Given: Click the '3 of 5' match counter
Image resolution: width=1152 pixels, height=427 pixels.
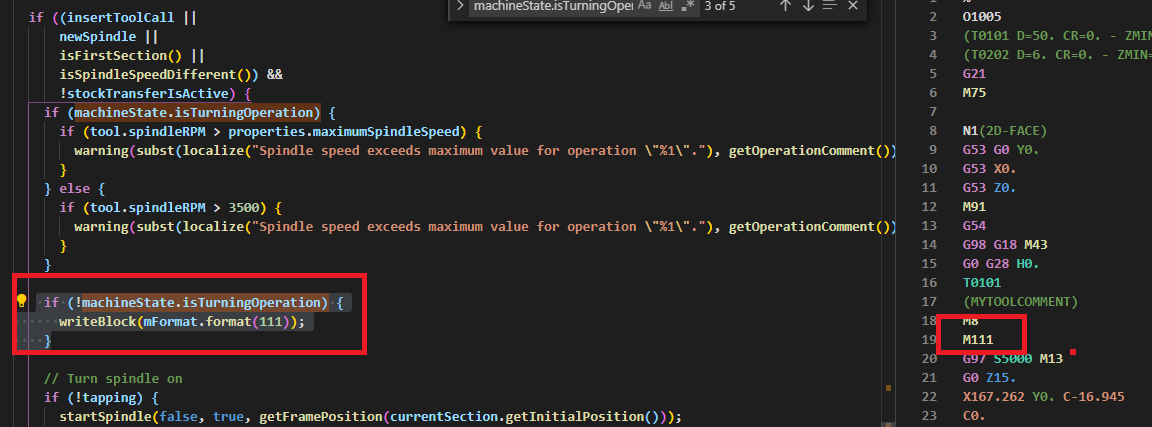Looking at the screenshot, I should pyautogui.click(x=720, y=6).
